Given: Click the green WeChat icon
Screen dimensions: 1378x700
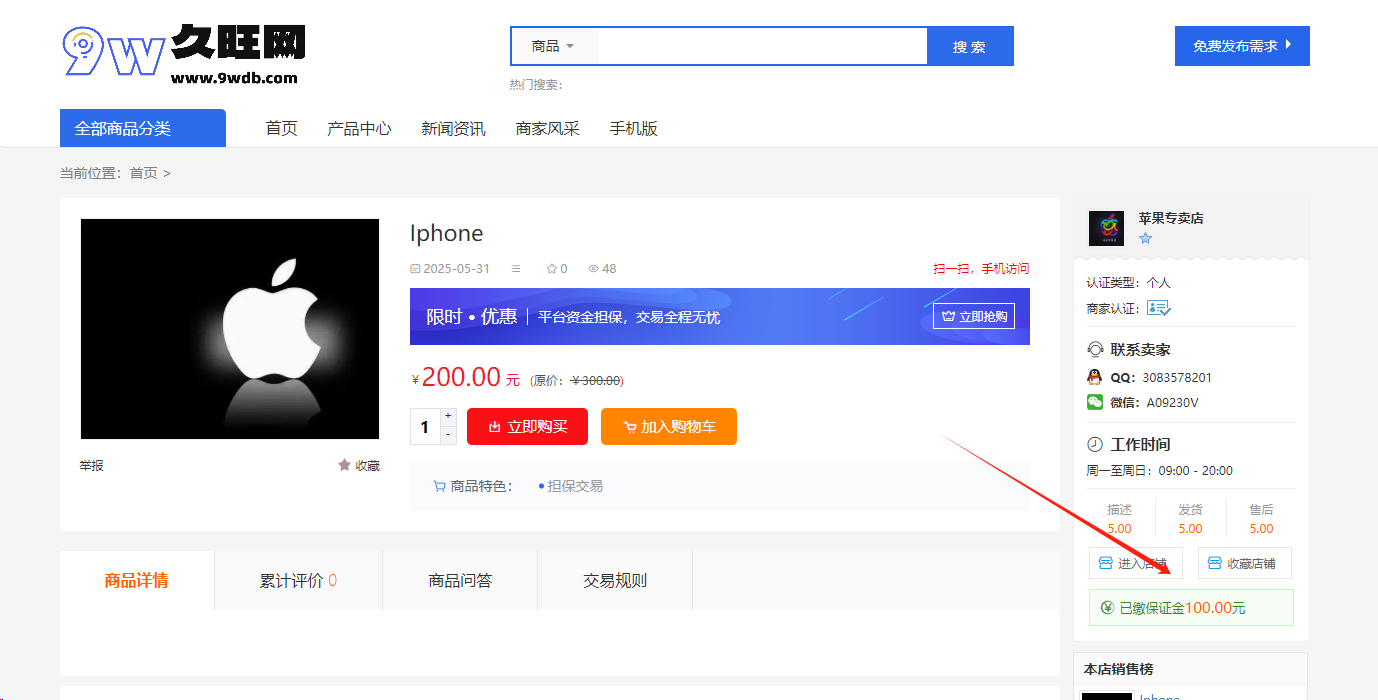Looking at the screenshot, I should [1095, 402].
